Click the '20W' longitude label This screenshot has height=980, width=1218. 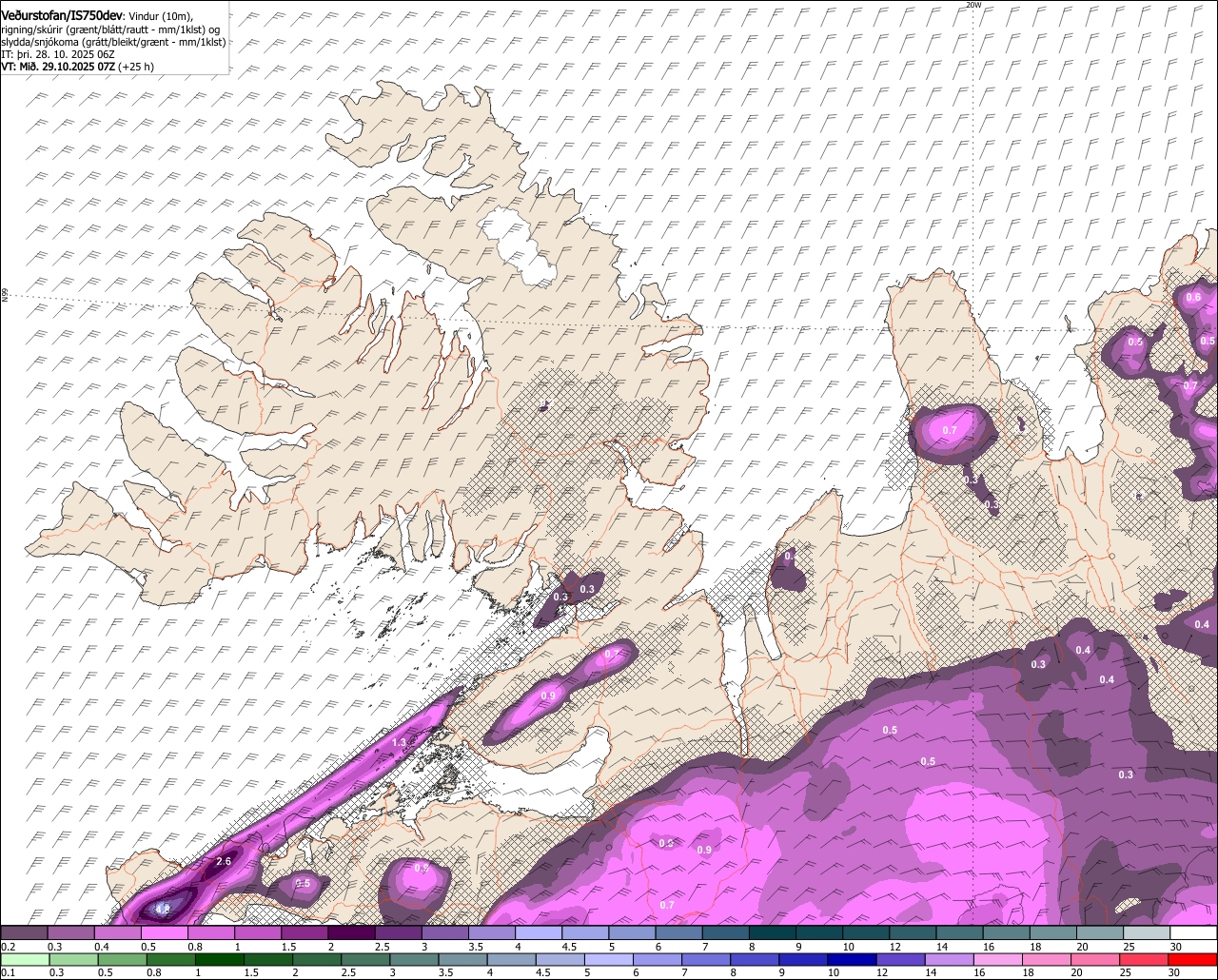972,5
